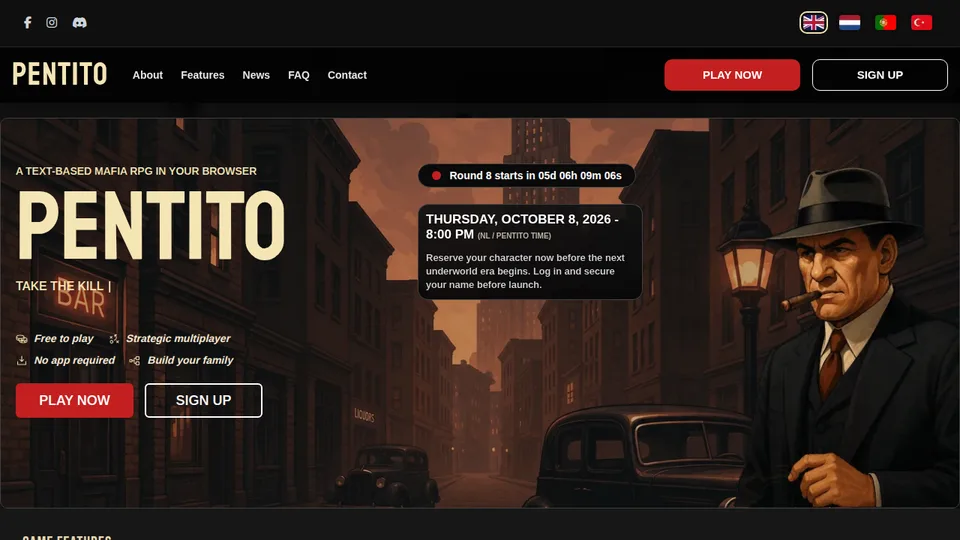
Task: Open the About menu item
Action: (x=148, y=75)
